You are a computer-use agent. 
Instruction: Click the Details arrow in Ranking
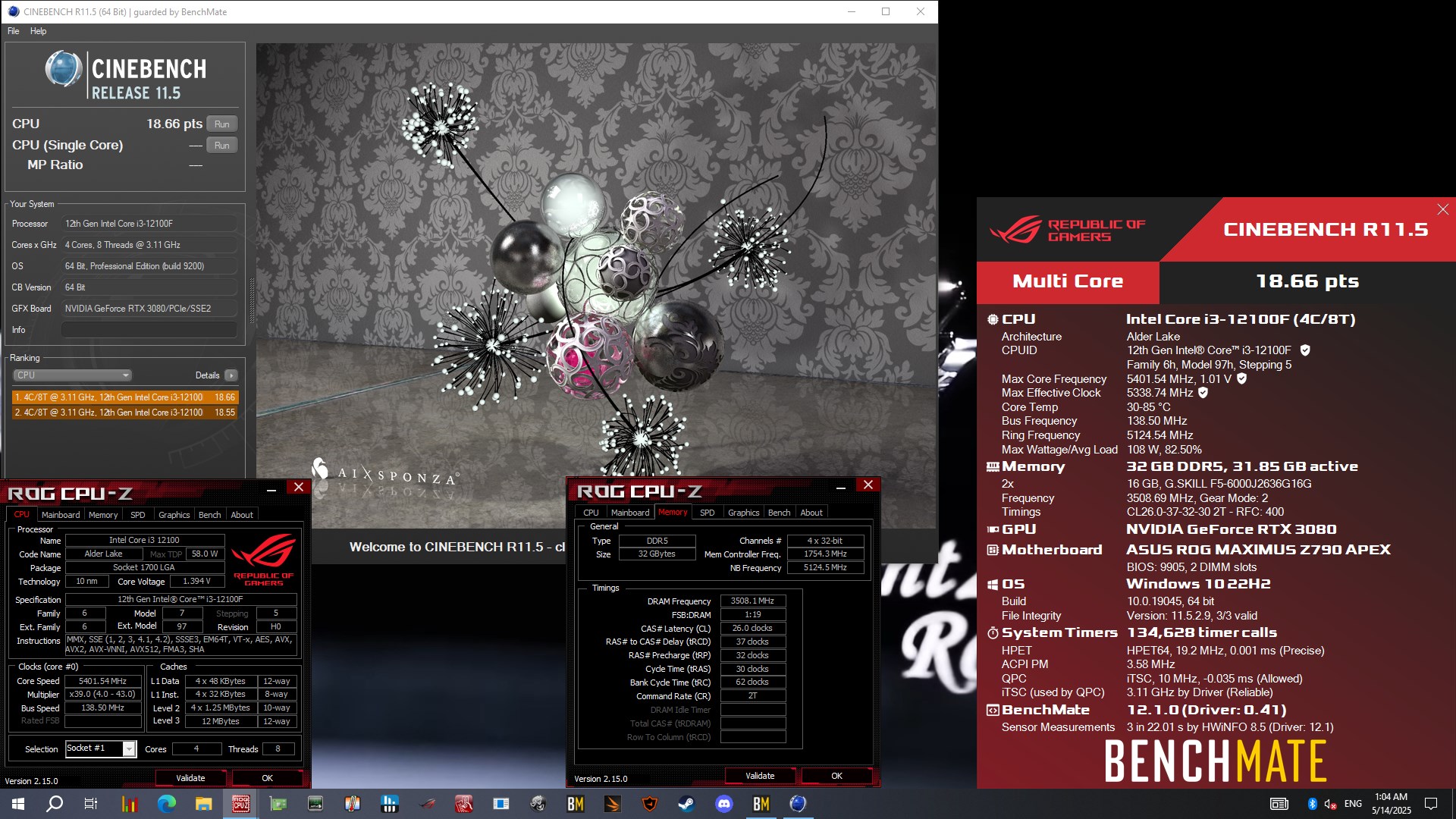pos(231,375)
